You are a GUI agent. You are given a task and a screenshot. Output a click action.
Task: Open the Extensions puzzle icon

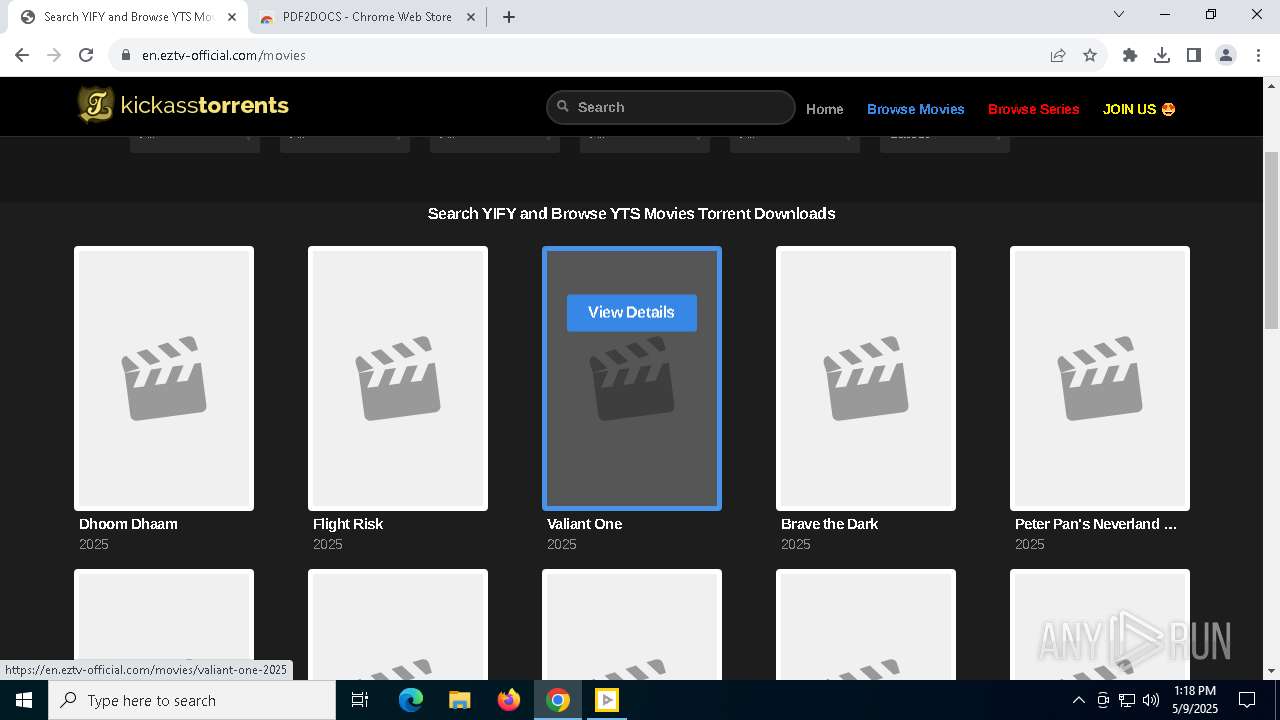click(x=1130, y=55)
